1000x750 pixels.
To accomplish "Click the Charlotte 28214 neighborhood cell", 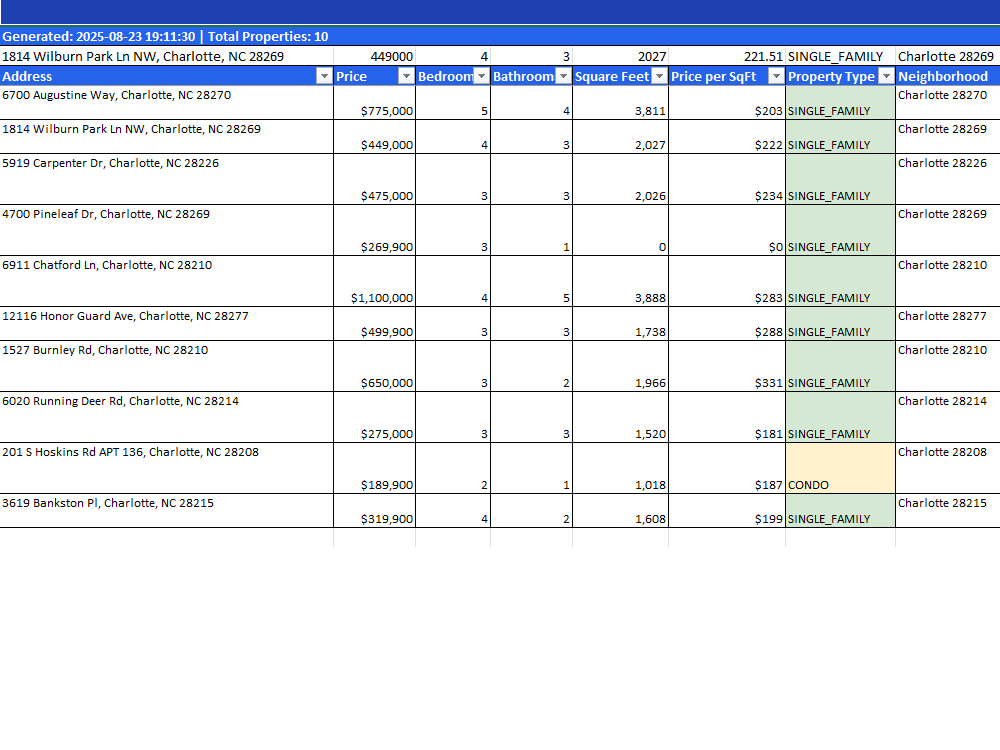I will point(948,417).
